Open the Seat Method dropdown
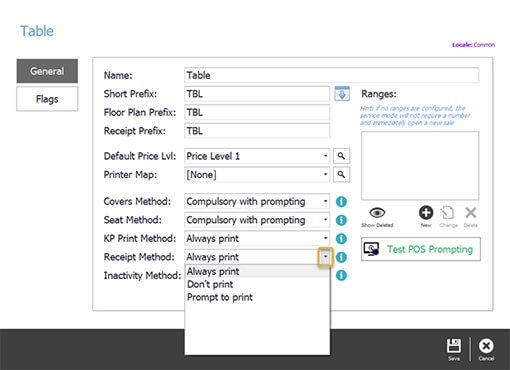The width and height of the screenshot is (510, 370). point(325,220)
